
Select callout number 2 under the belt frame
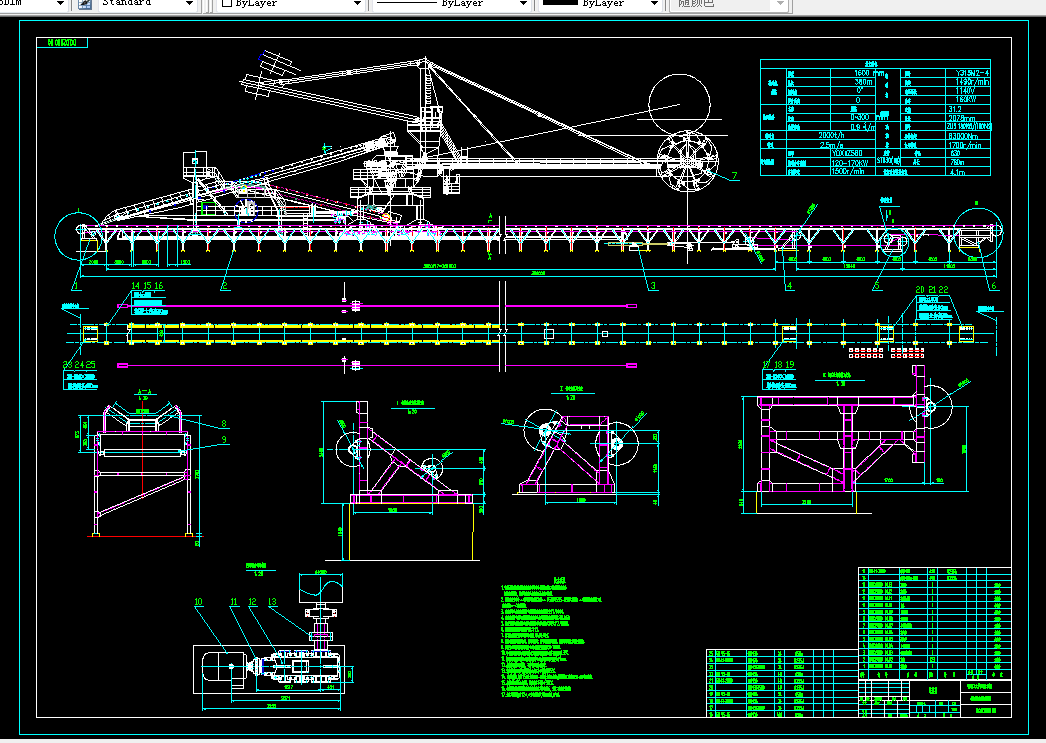point(225,285)
